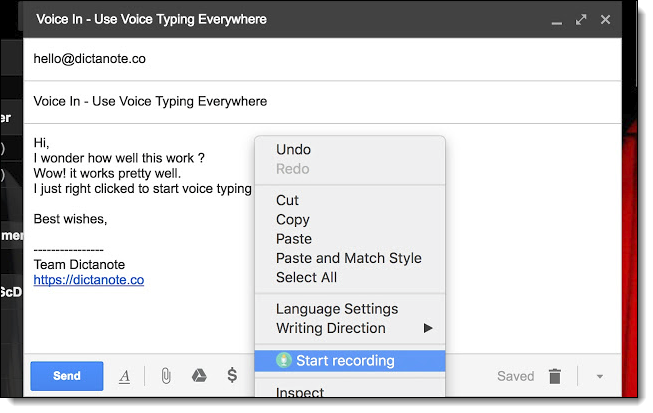The width and height of the screenshot is (653, 413).
Task: Click 'Wow! it works pretty well.' line
Action: (x=107, y=173)
